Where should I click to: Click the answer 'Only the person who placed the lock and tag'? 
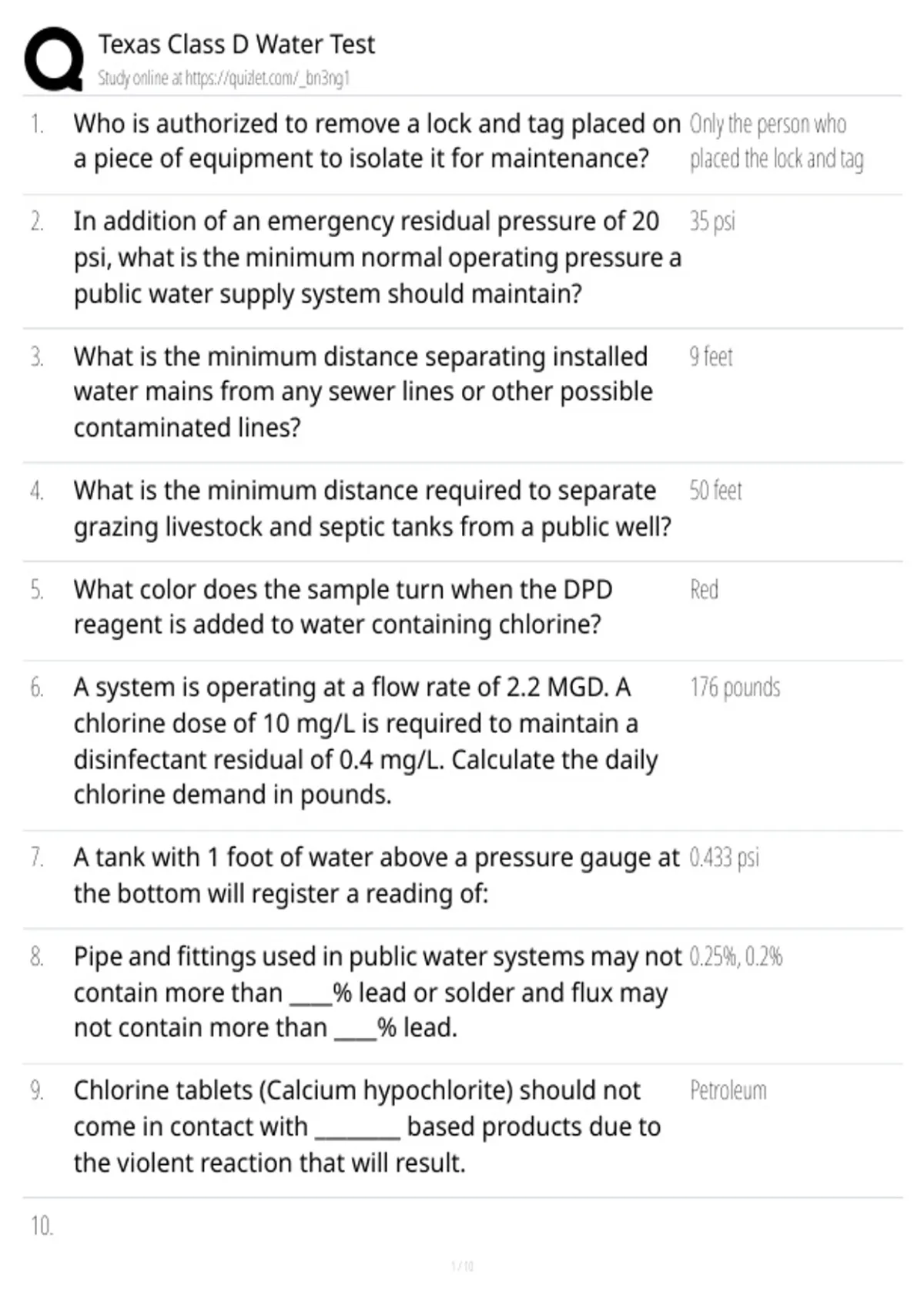pos(775,141)
